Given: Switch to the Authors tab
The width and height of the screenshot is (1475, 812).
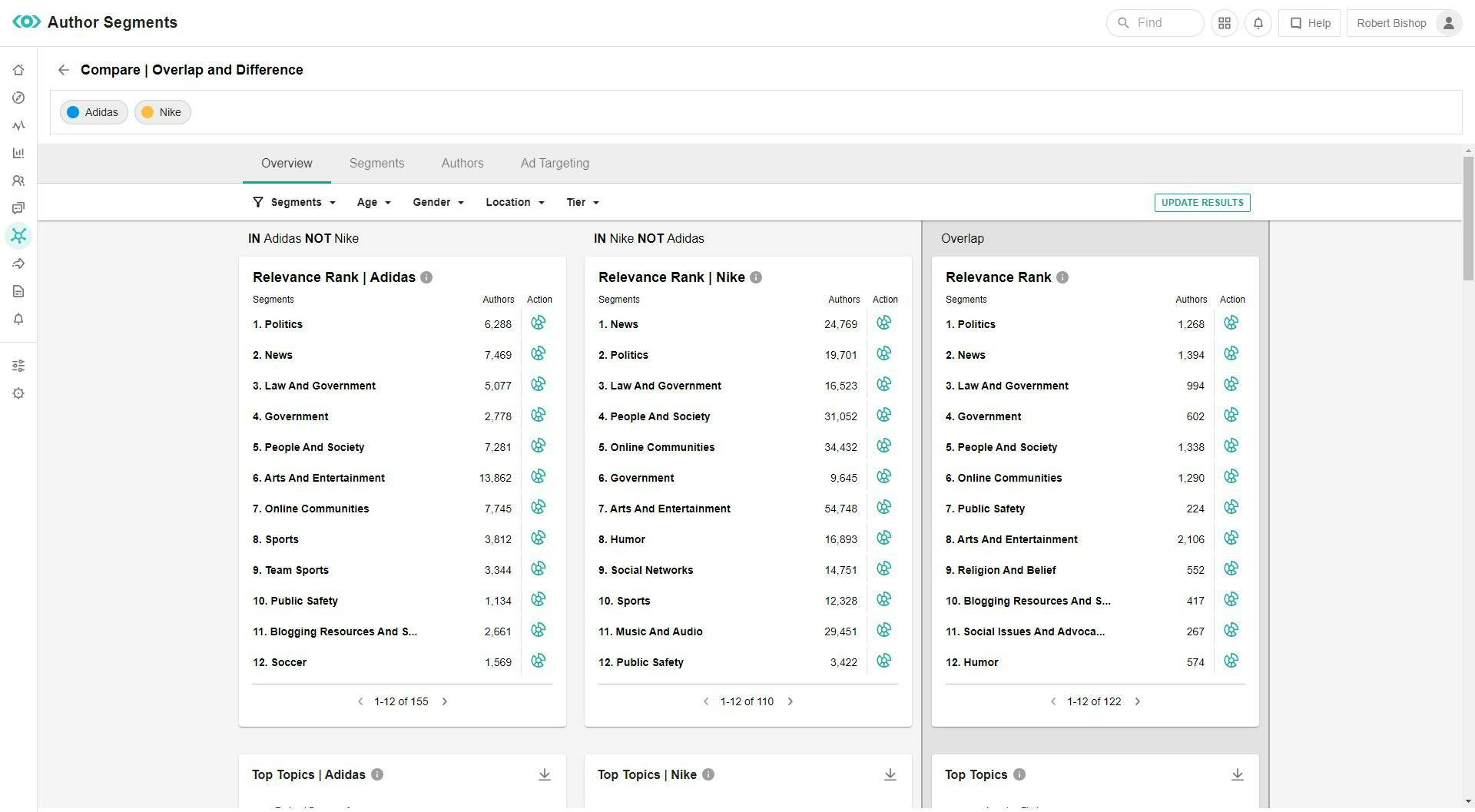Looking at the screenshot, I should [x=462, y=164].
